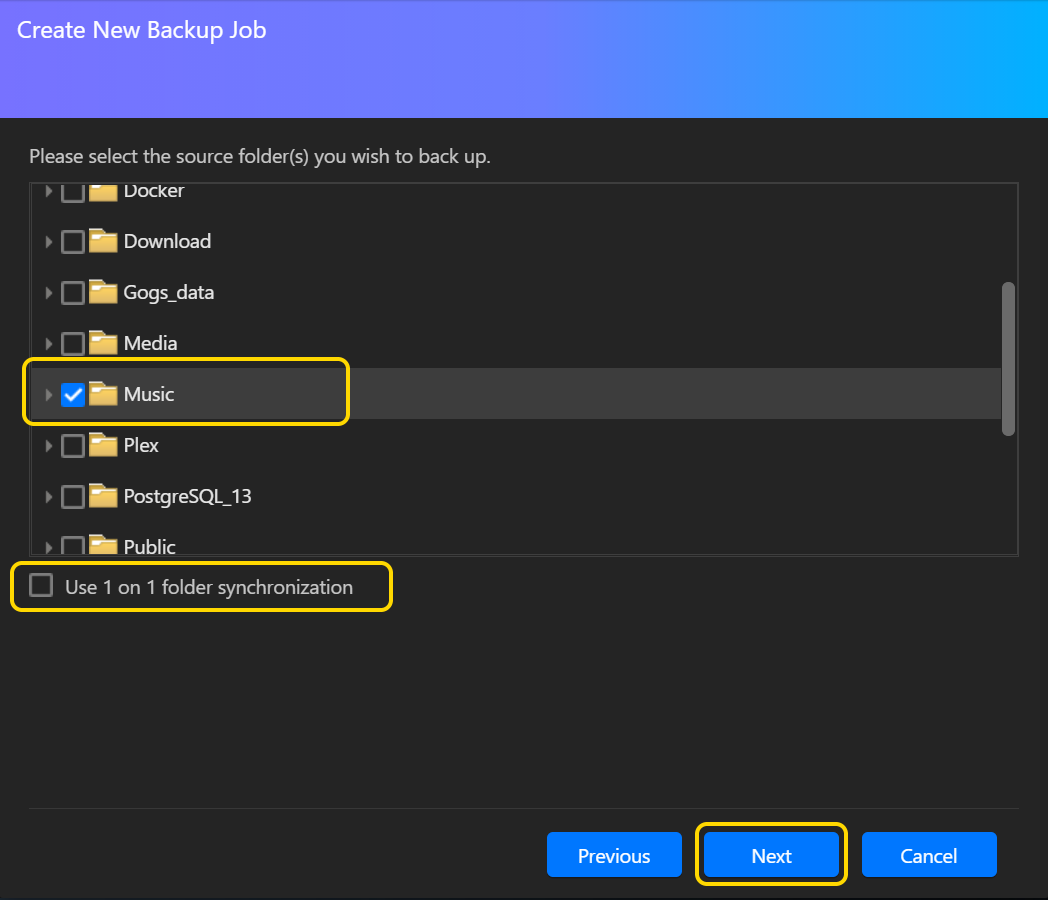Select the Media folder label

pyautogui.click(x=150, y=344)
